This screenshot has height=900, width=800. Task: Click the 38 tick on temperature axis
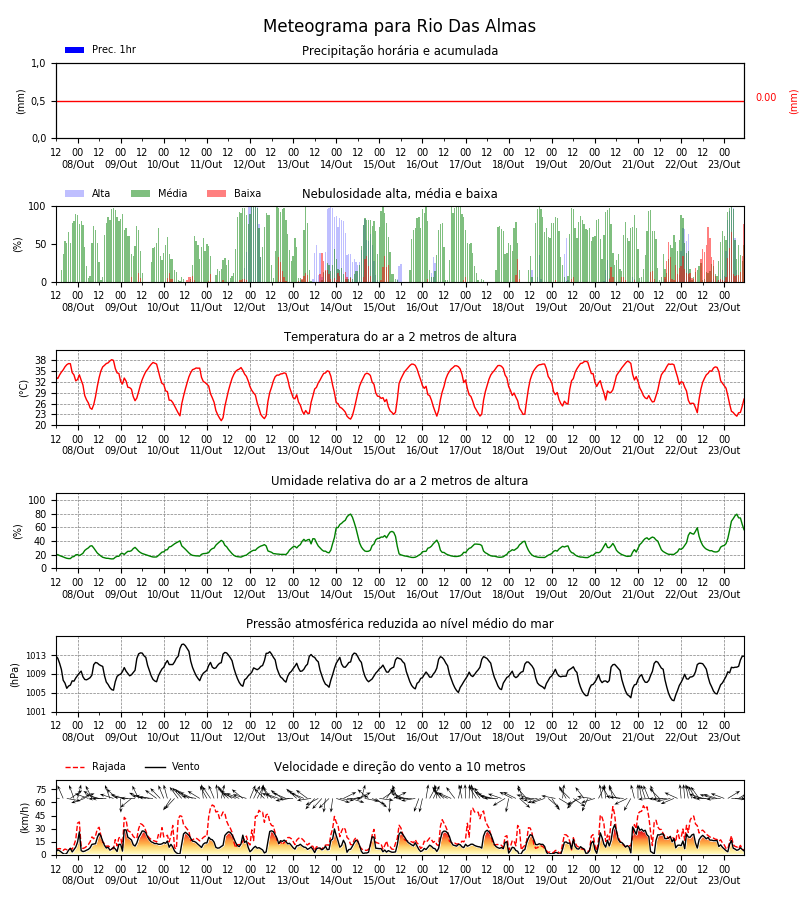click(x=41, y=360)
